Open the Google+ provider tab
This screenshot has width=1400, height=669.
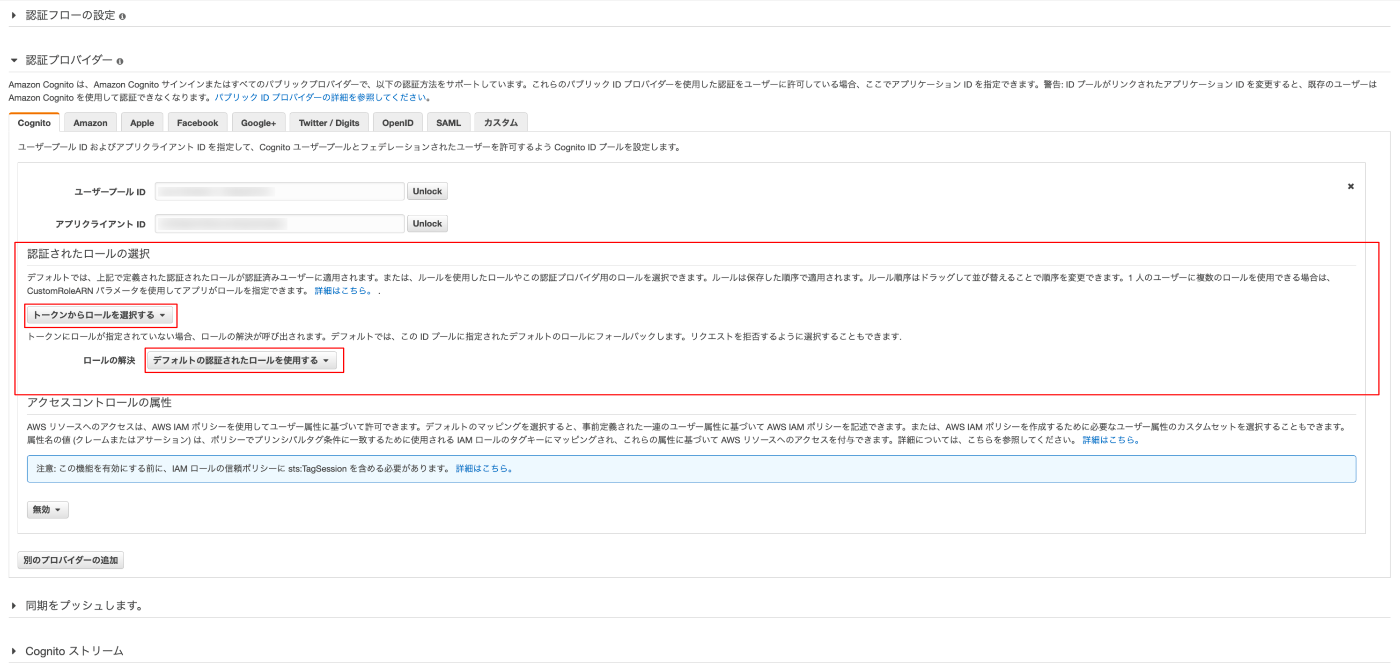(259, 123)
